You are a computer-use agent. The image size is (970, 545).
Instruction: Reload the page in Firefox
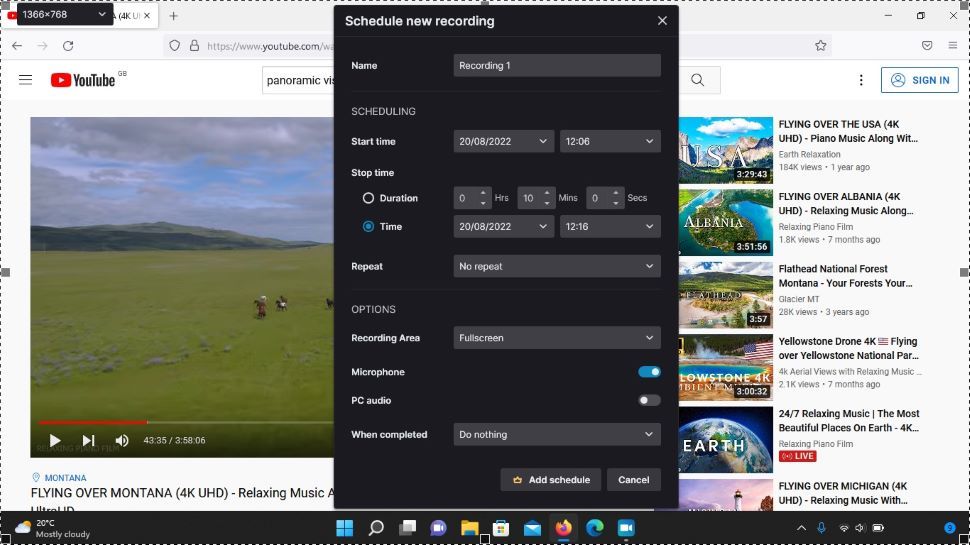(68, 46)
